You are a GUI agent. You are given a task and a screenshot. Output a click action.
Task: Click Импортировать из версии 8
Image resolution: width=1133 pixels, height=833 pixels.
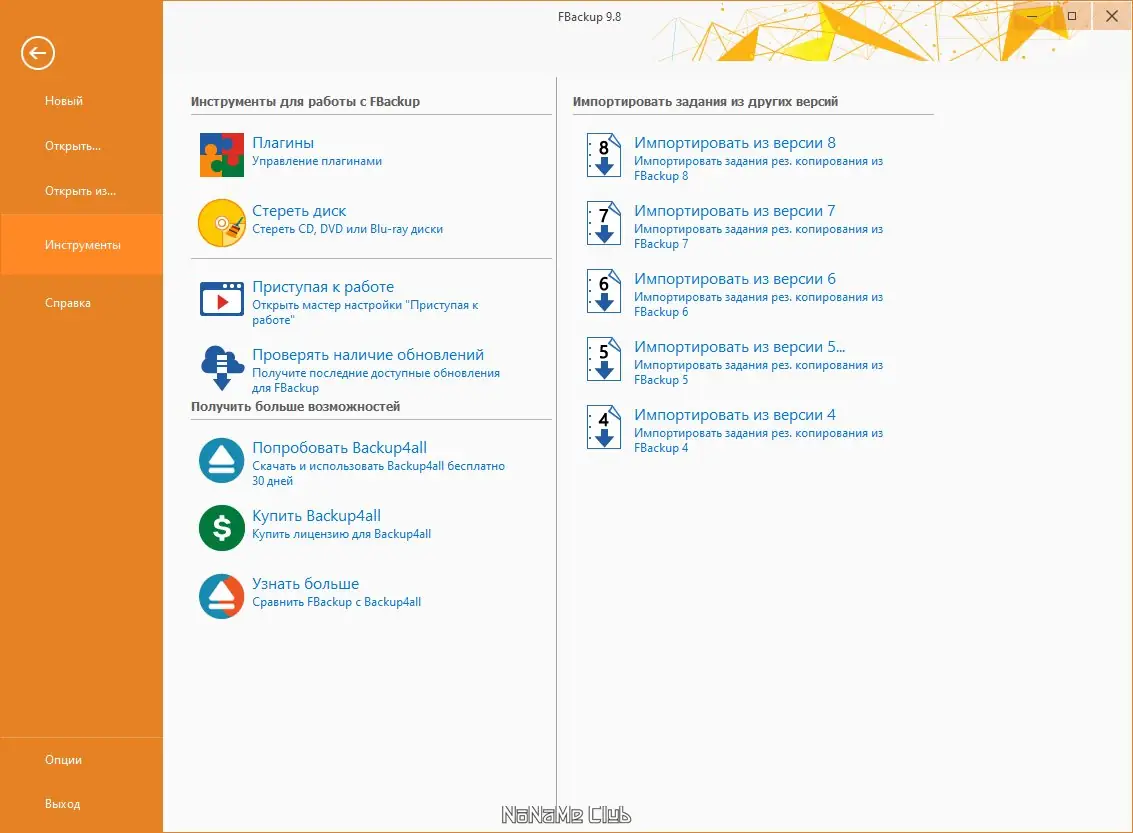[735, 142]
